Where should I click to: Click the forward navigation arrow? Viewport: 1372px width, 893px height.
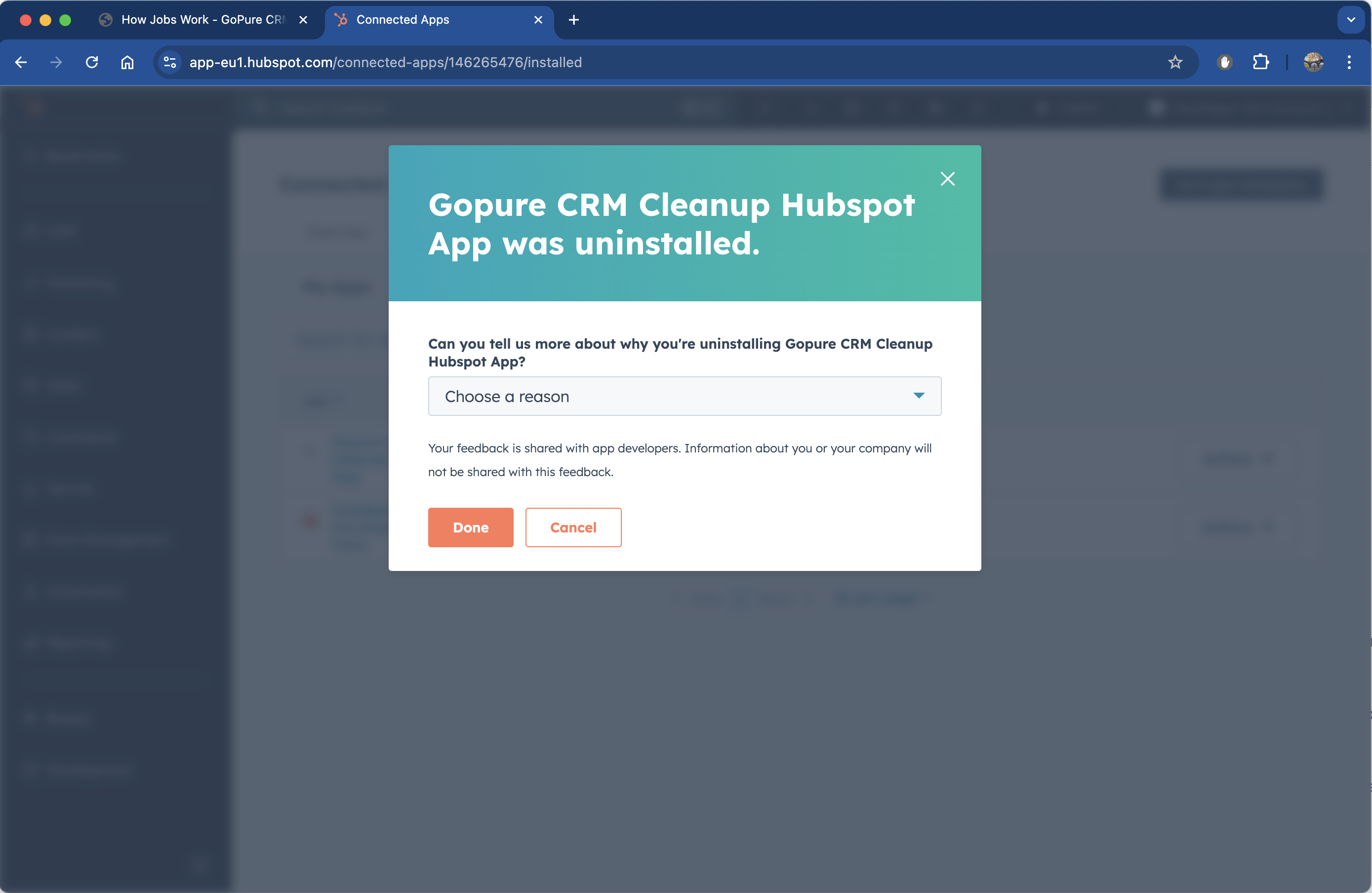[56, 62]
